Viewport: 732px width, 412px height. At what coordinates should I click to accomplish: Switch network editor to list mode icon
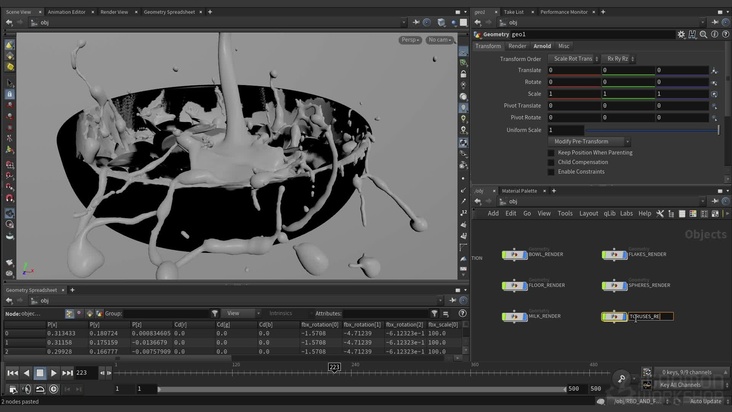click(x=682, y=214)
